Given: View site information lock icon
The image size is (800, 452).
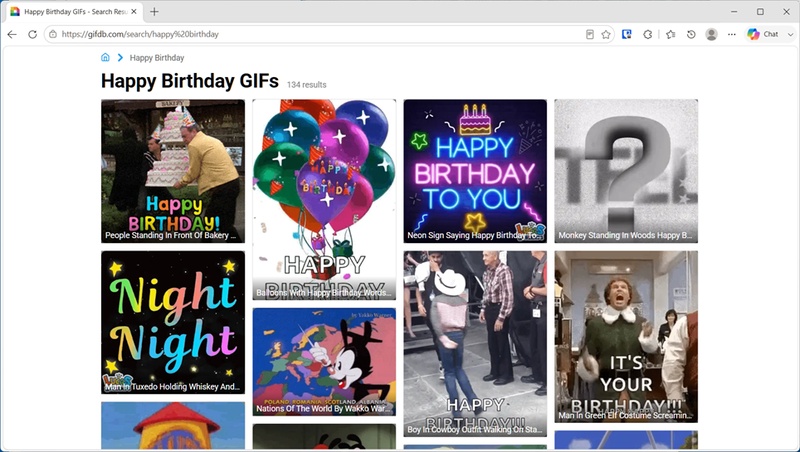Looking at the screenshot, I should (x=53, y=34).
